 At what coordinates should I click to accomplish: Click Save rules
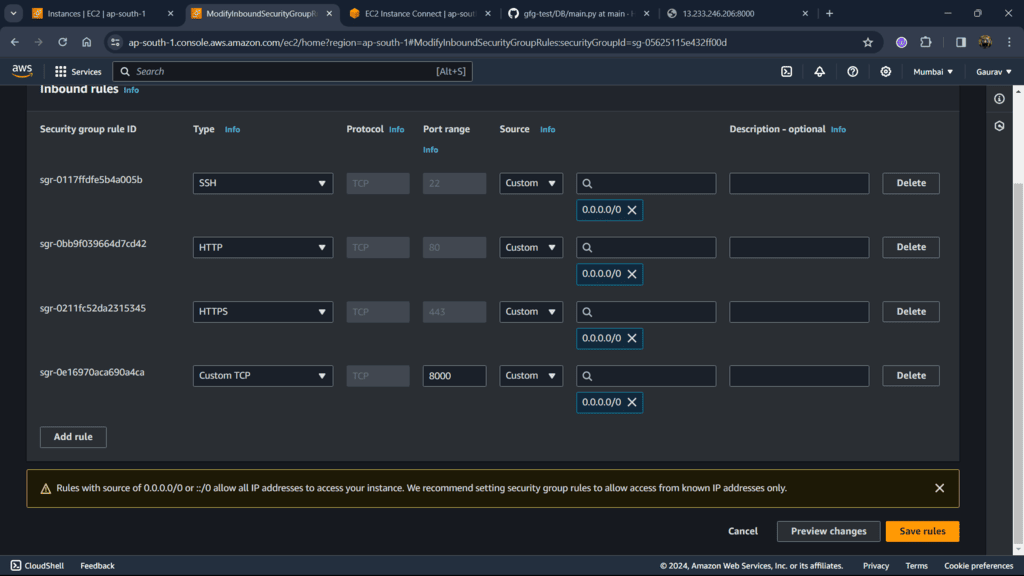tap(922, 531)
